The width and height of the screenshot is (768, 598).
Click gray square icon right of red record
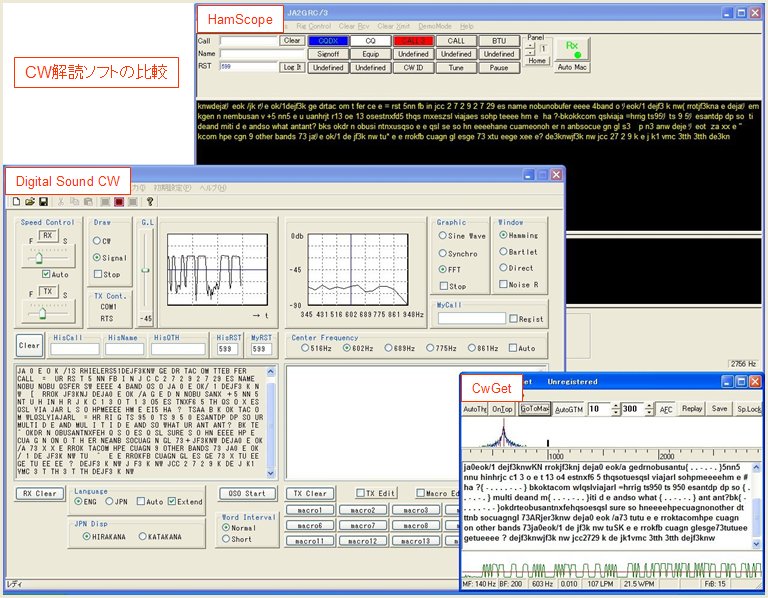pyautogui.click(x=132, y=201)
